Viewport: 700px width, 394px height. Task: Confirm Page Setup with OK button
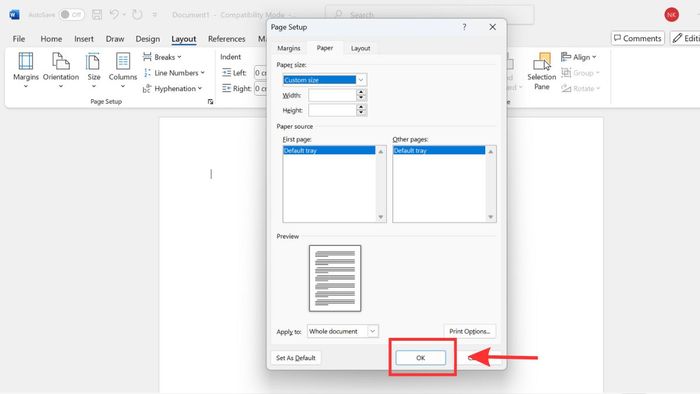point(421,358)
